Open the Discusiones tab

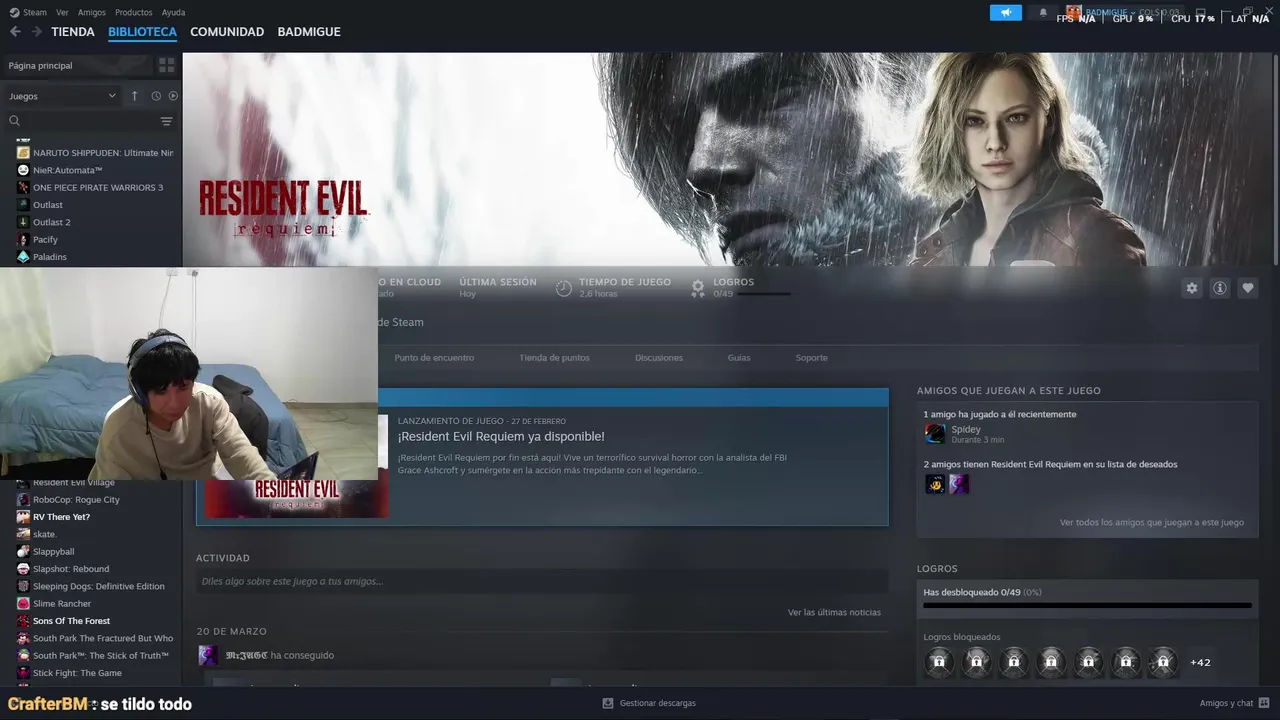[659, 357]
